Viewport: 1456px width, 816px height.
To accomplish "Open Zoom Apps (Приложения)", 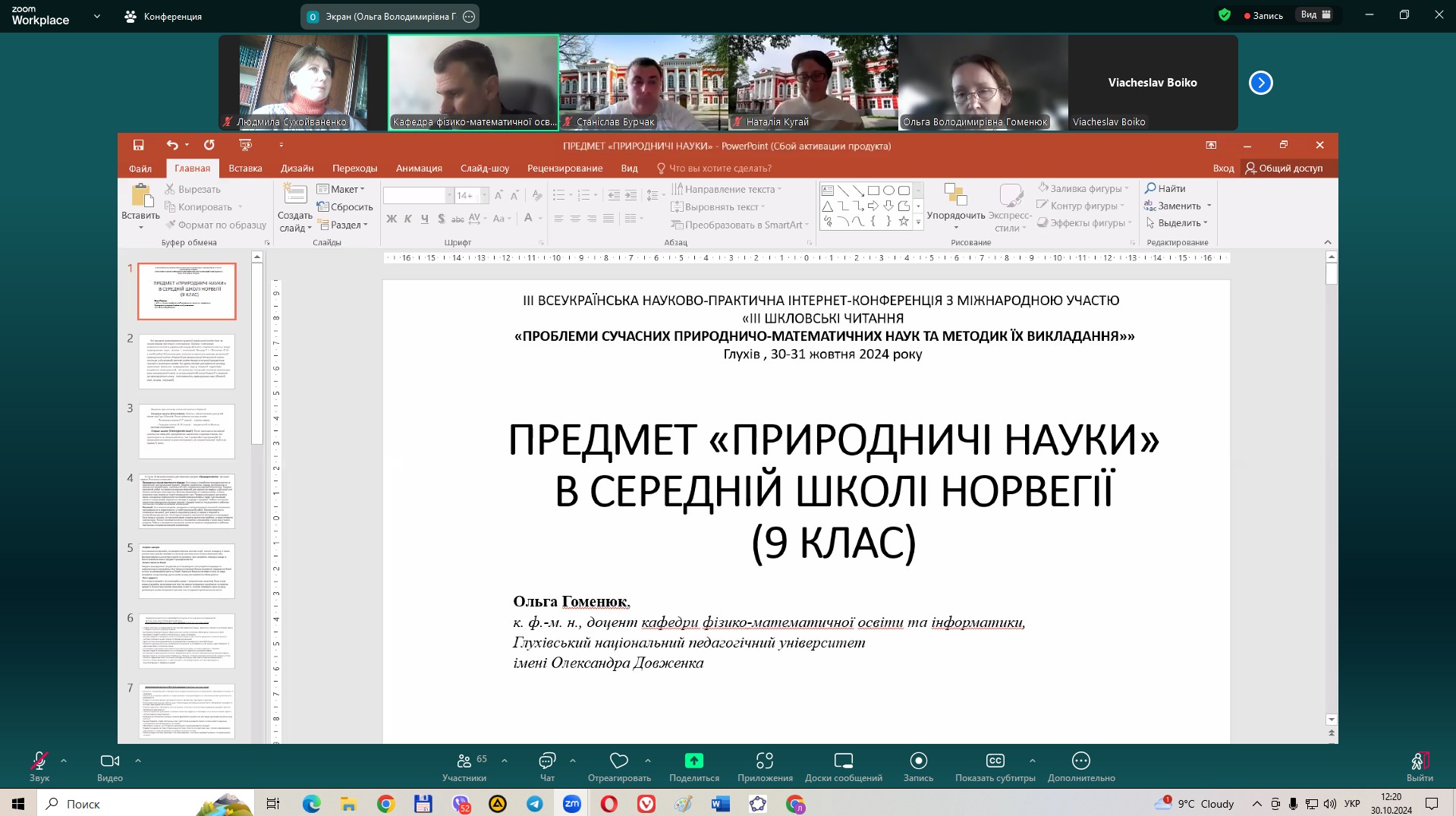I will click(x=765, y=767).
